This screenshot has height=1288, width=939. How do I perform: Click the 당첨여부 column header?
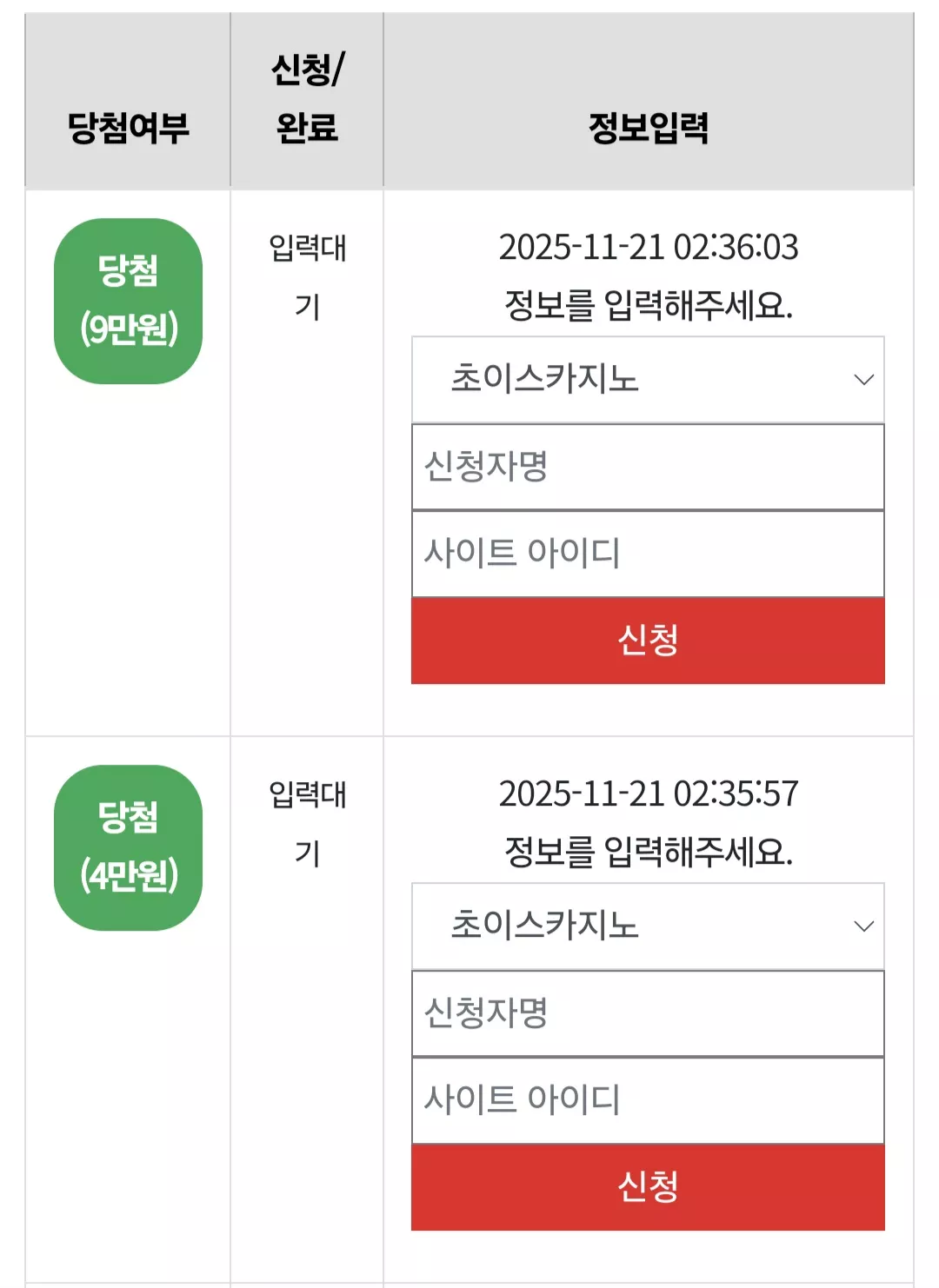(x=128, y=128)
